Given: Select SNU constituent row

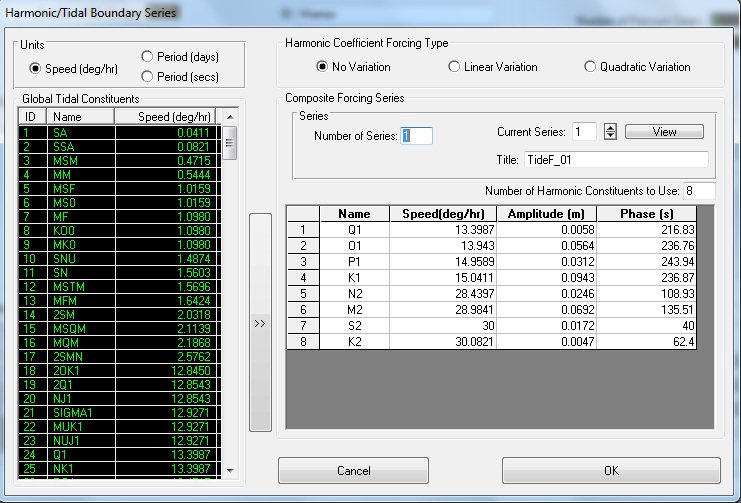Looking at the screenshot, I should (119, 259).
